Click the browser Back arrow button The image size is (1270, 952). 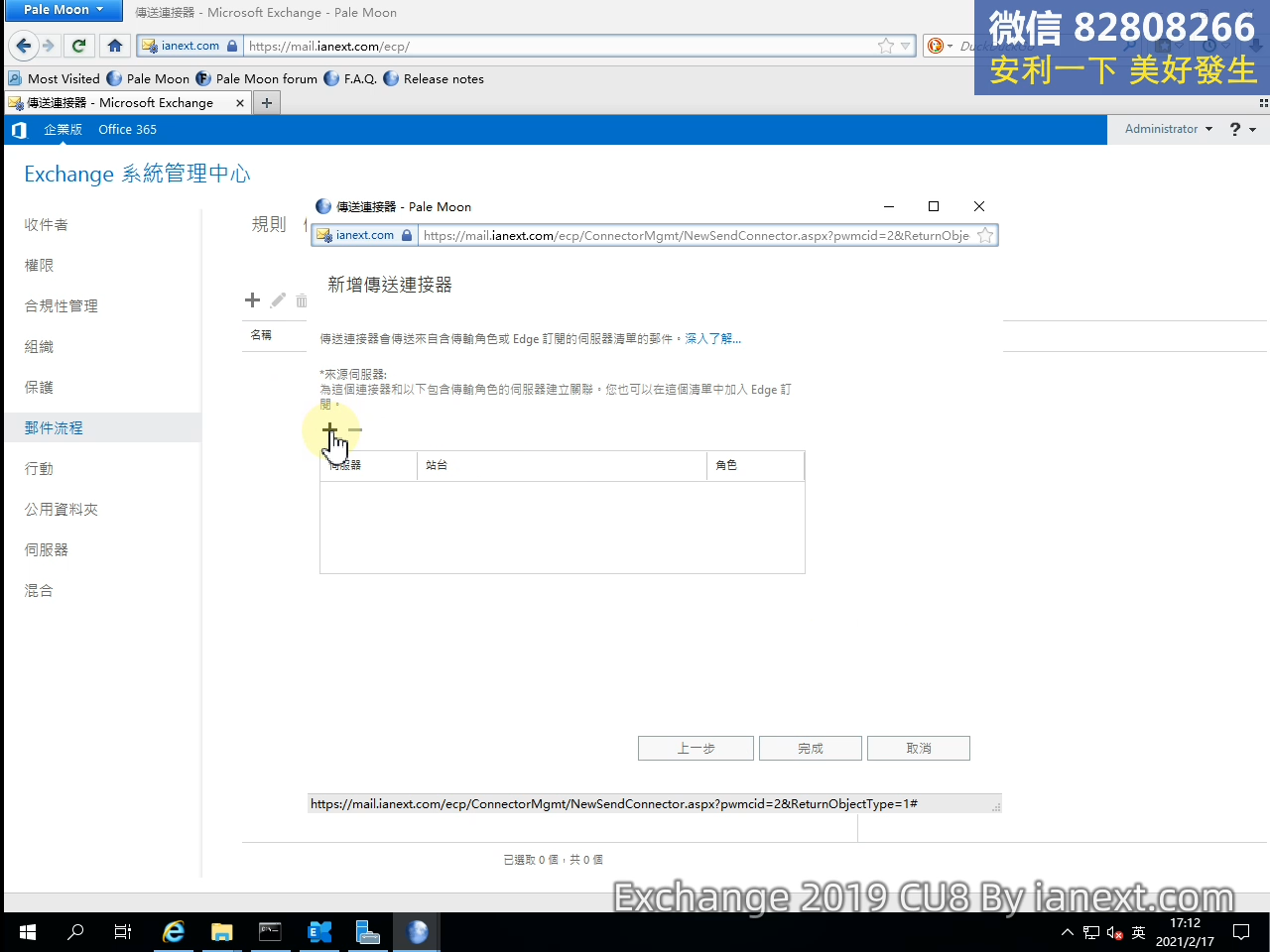pyautogui.click(x=24, y=46)
